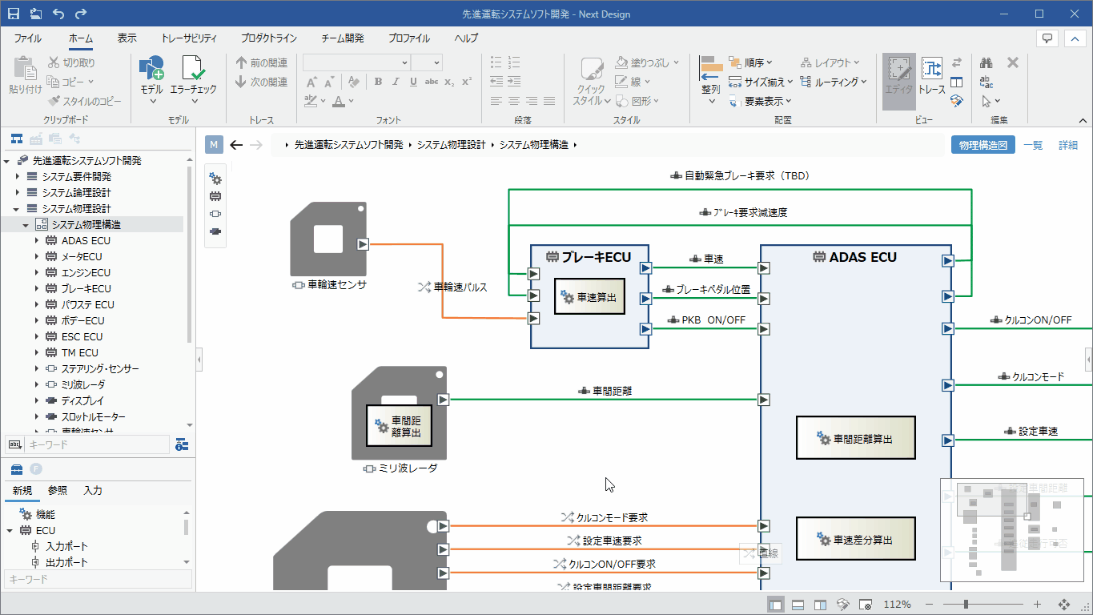Click the トレース view icon
The width and height of the screenshot is (1093, 615).
[x=932, y=69]
